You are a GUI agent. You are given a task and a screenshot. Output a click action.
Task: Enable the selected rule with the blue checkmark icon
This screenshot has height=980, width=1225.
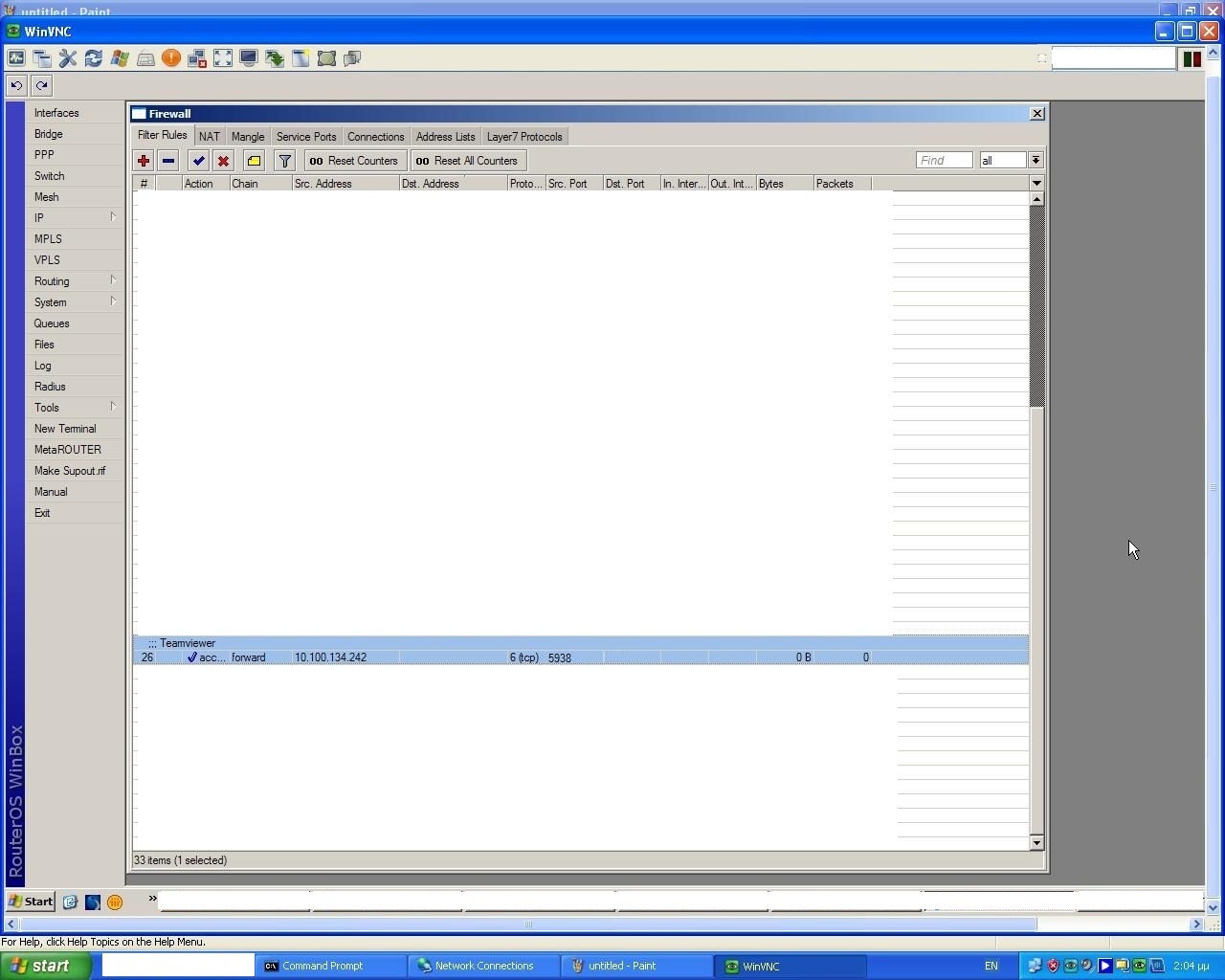[198, 161]
